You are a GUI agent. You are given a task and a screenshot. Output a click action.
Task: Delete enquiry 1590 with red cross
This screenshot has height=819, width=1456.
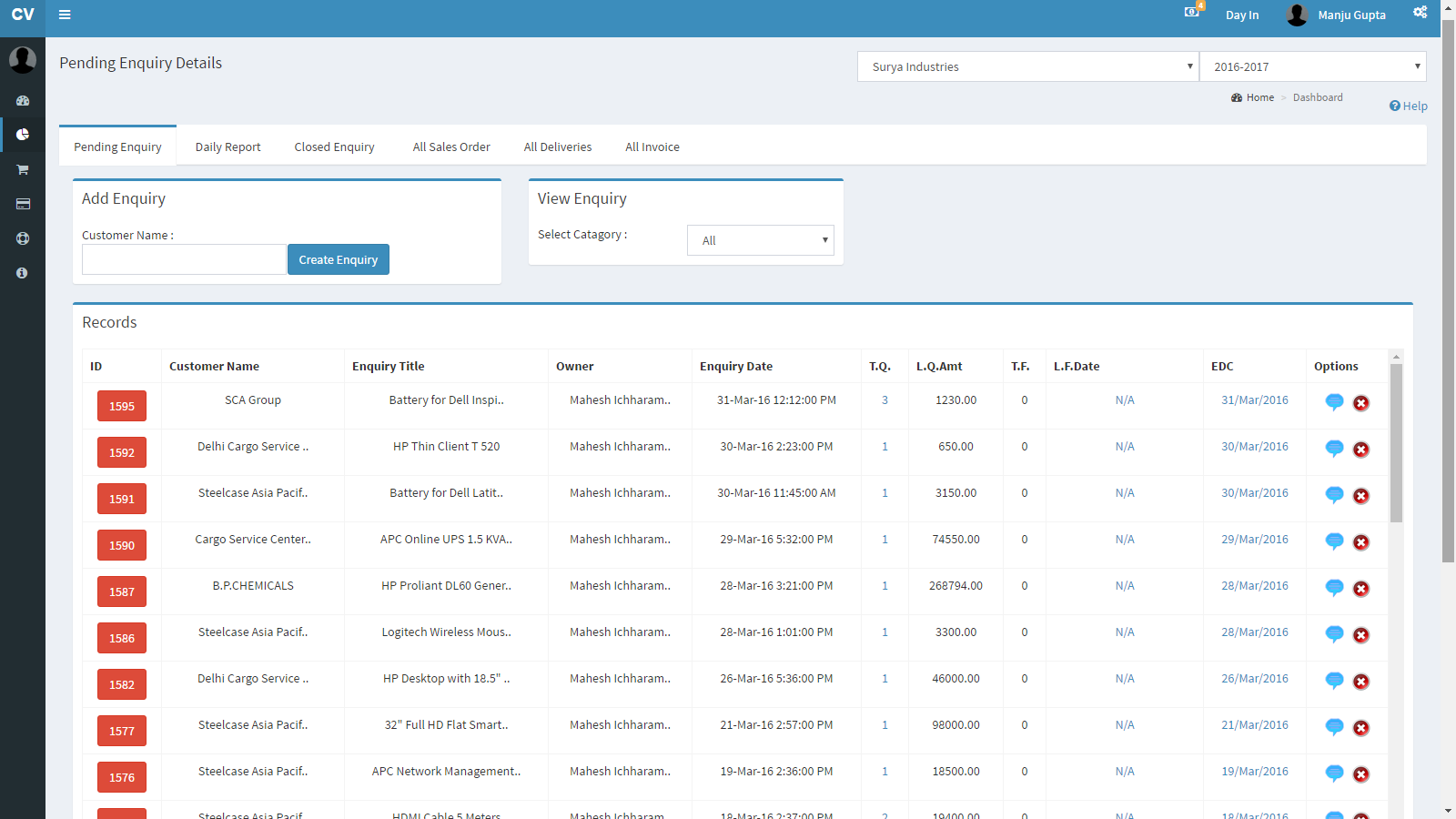coord(1360,542)
